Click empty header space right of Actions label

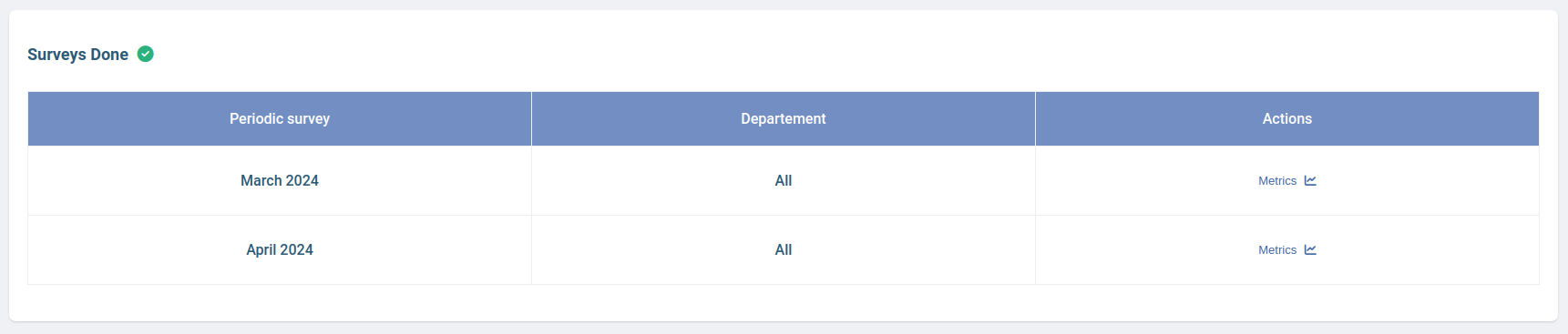[x=1426, y=118]
